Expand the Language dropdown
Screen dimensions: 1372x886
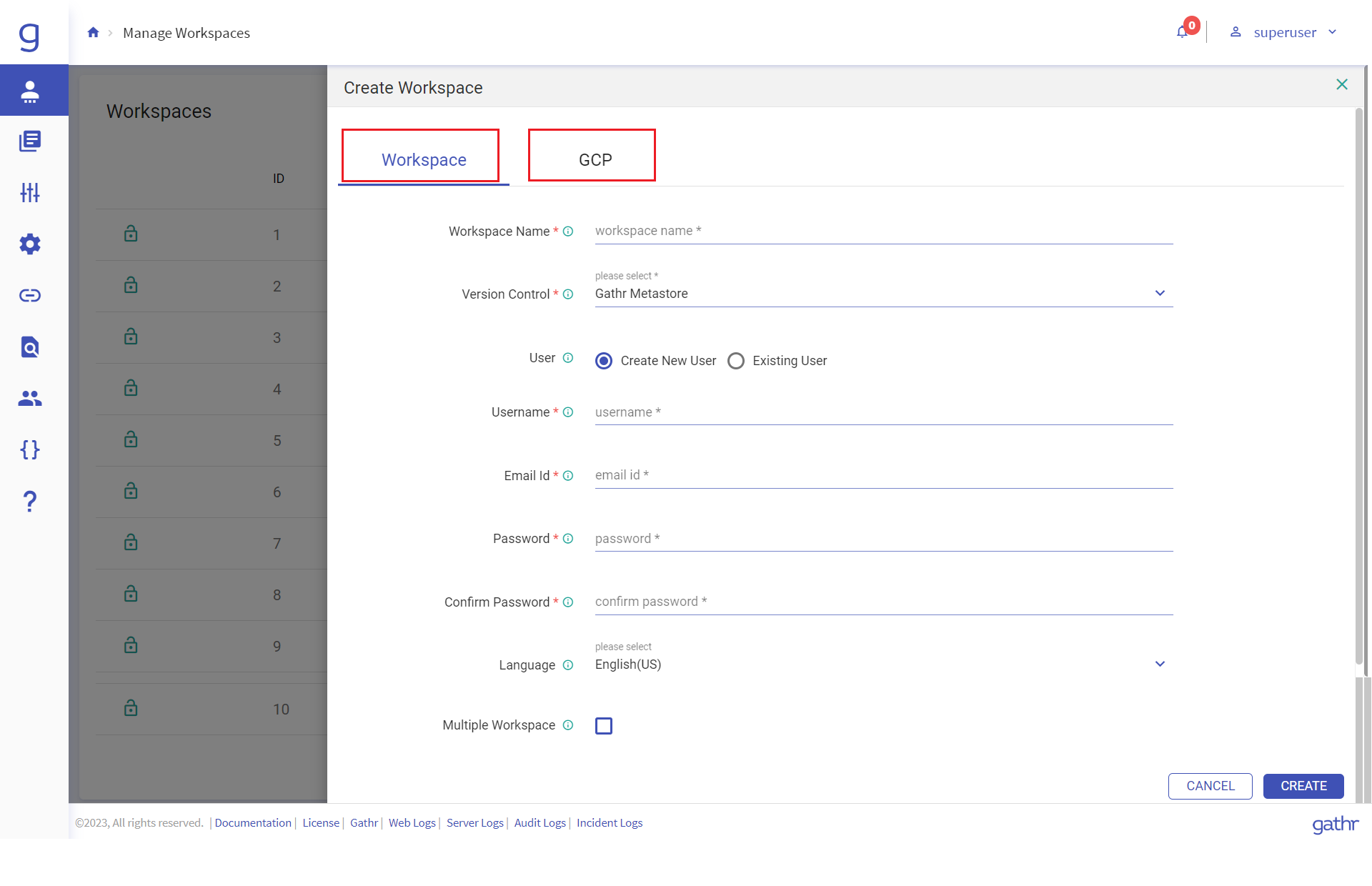pos(884,664)
